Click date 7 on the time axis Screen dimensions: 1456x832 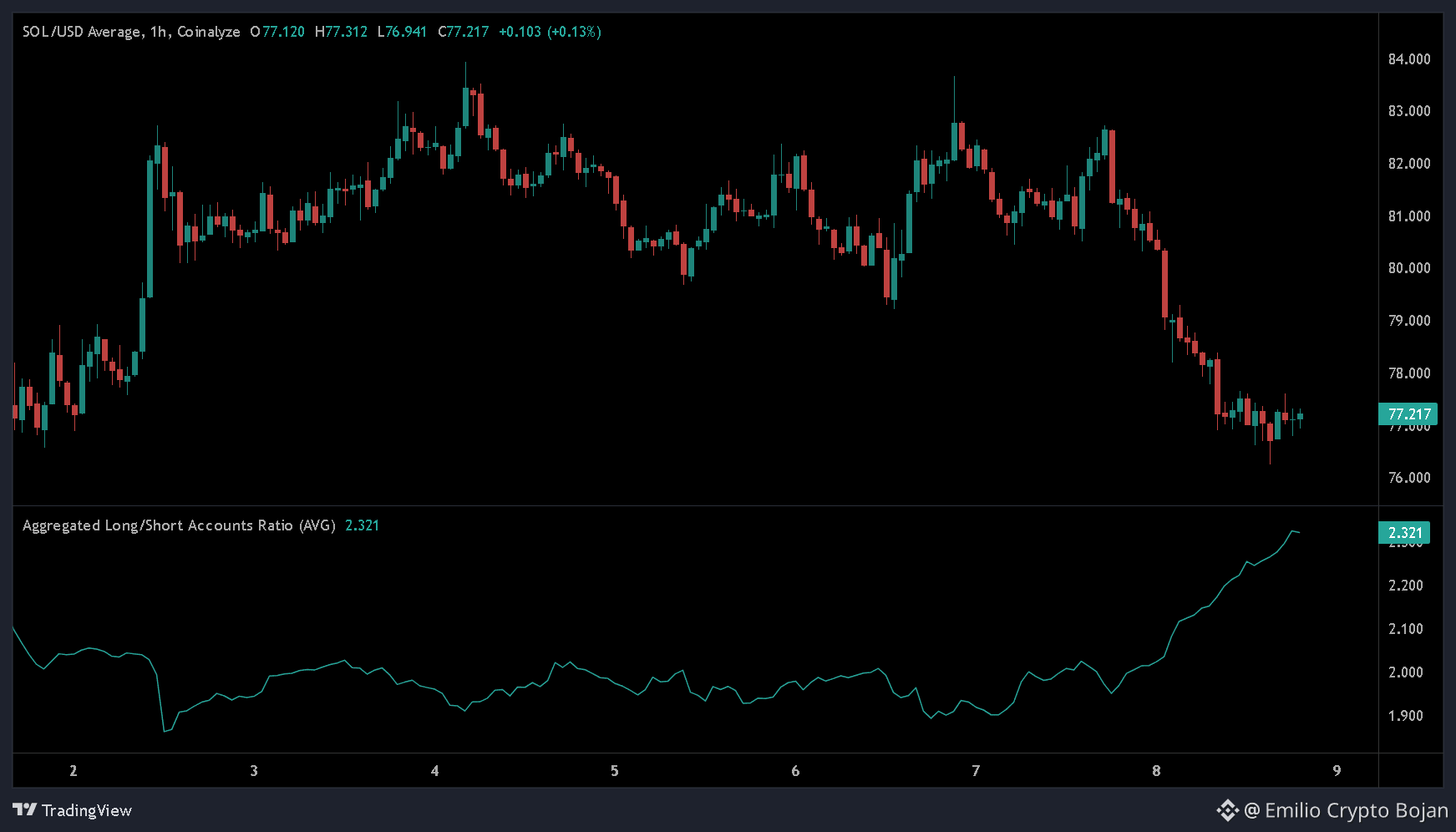(976, 771)
